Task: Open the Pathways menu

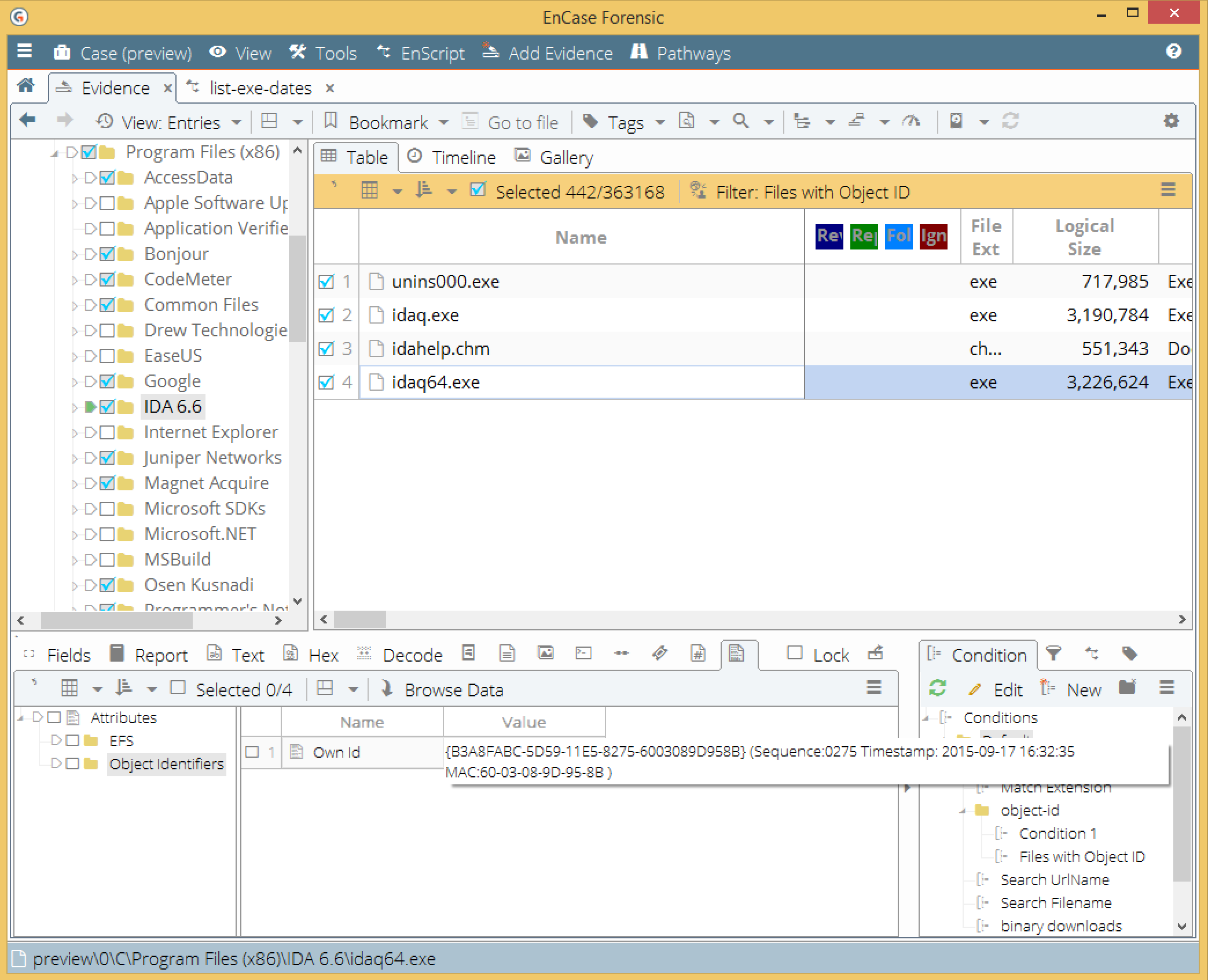Action: pos(680,53)
